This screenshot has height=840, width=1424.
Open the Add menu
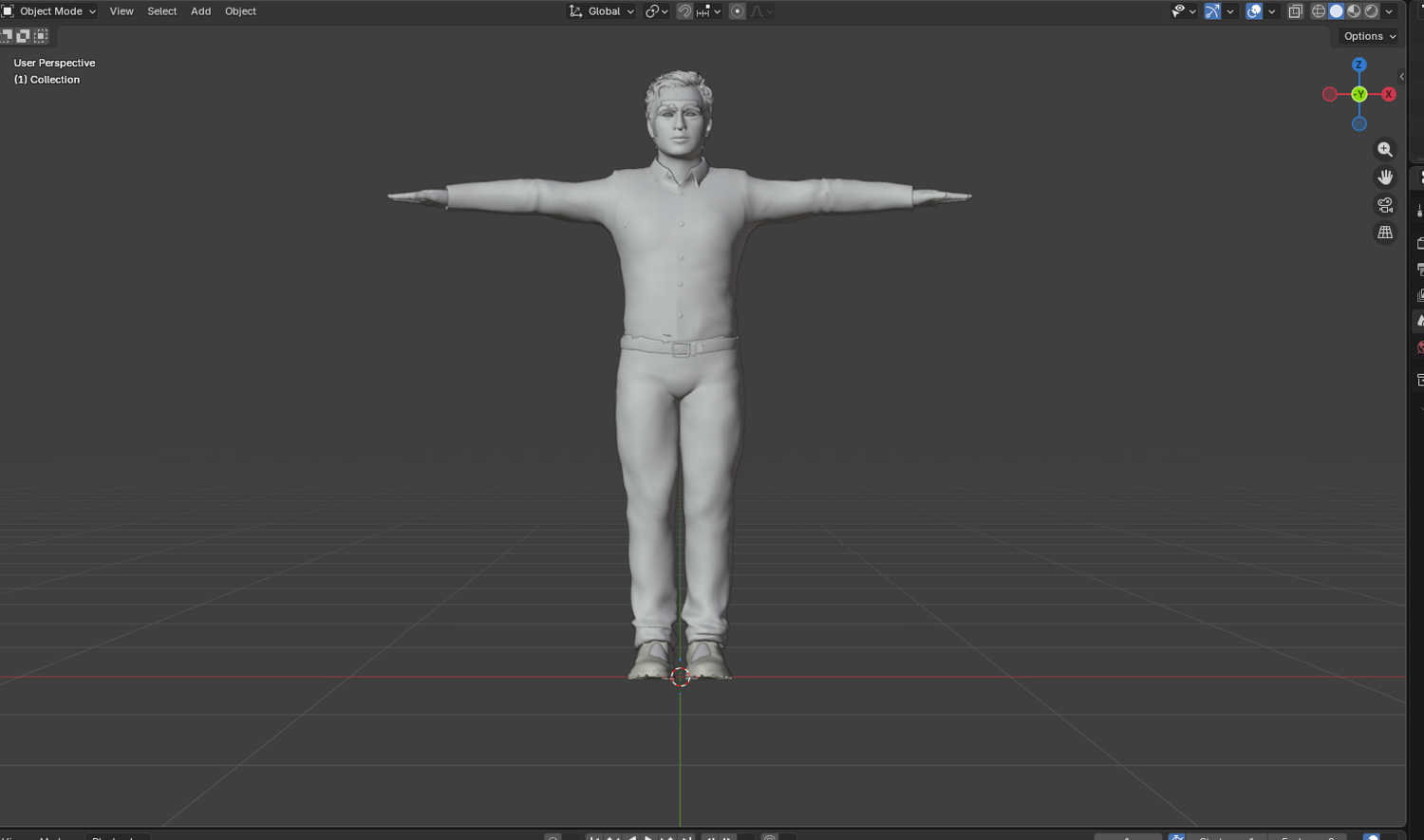200,11
